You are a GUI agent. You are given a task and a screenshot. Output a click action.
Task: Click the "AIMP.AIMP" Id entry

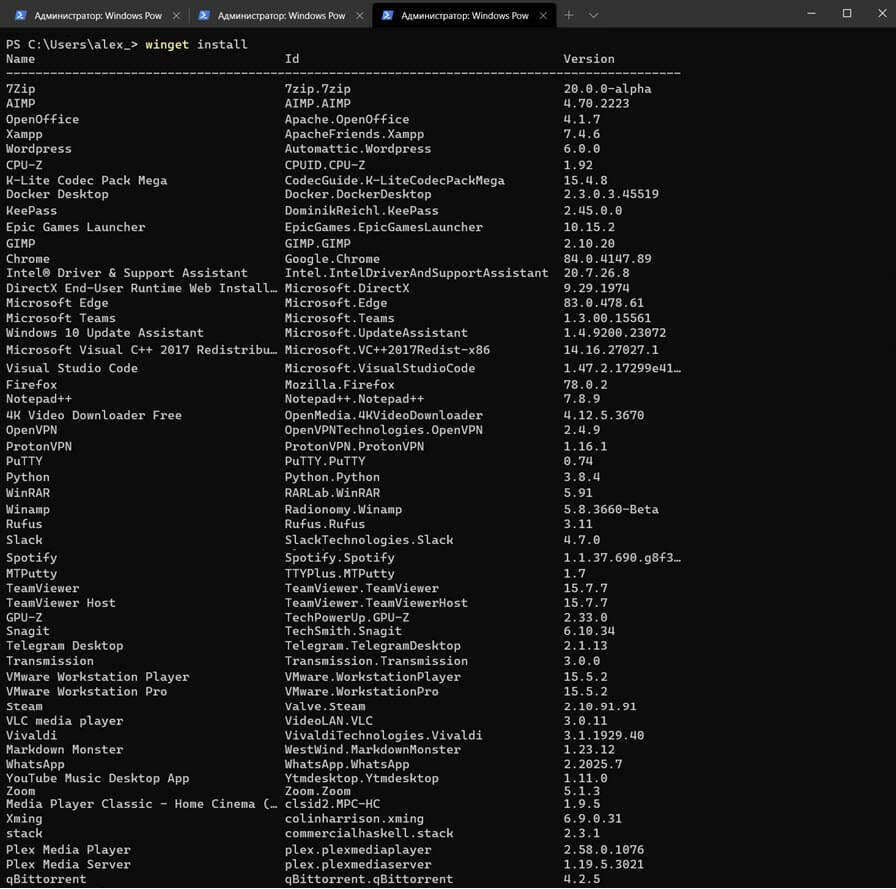(318, 103)
